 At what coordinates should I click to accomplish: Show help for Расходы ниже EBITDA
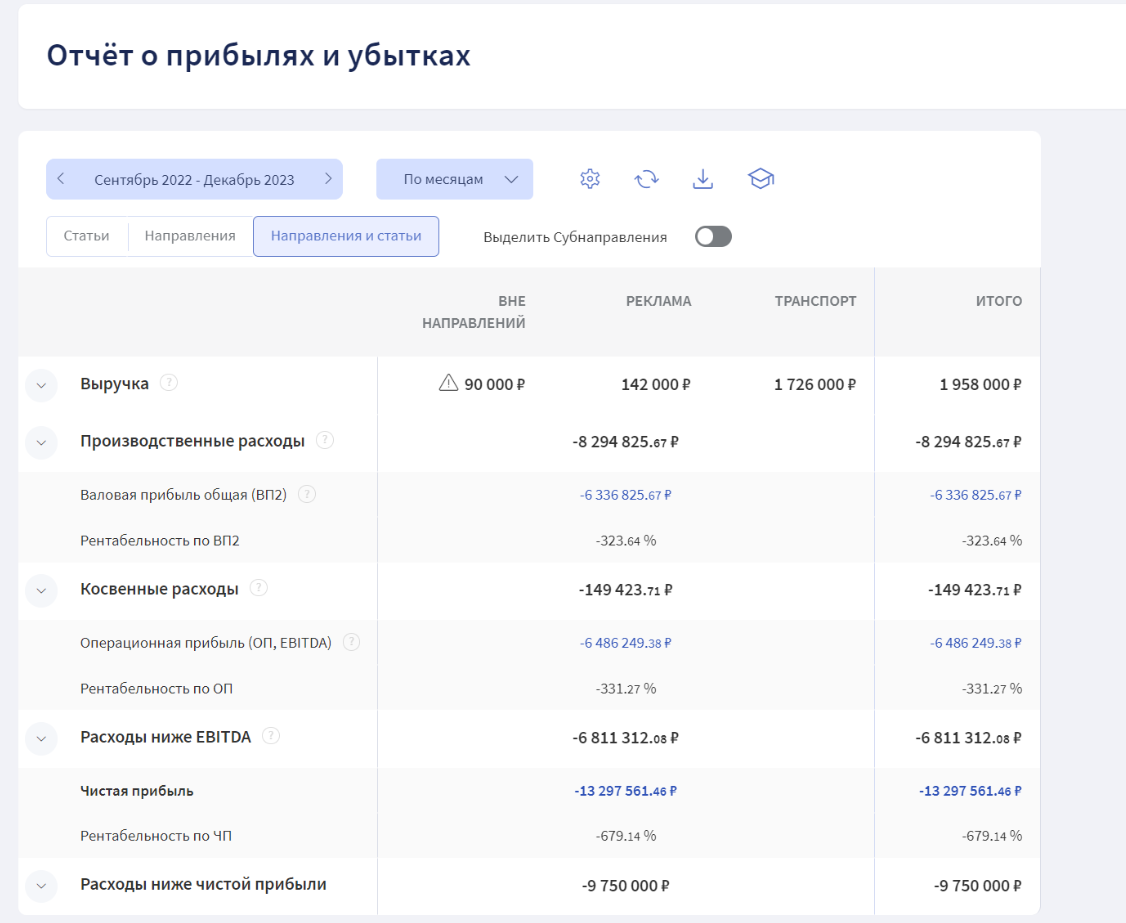coord(271,736)
